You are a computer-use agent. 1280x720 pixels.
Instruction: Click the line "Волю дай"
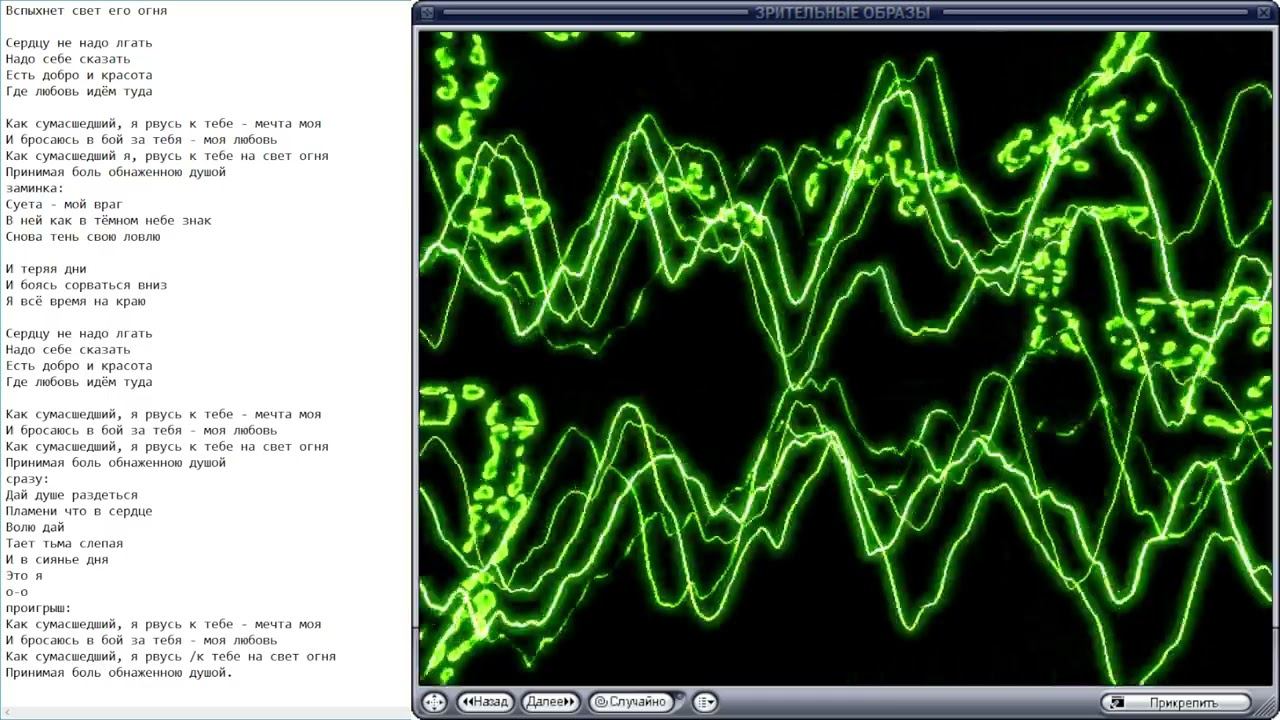tap(35, 527)
